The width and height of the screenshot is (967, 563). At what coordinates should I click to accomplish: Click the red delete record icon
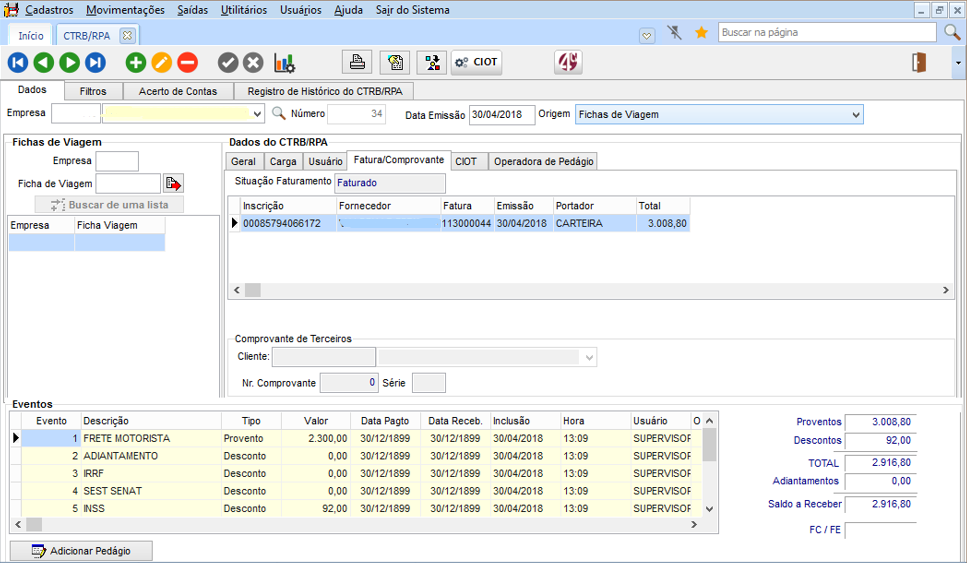[188, 63]
